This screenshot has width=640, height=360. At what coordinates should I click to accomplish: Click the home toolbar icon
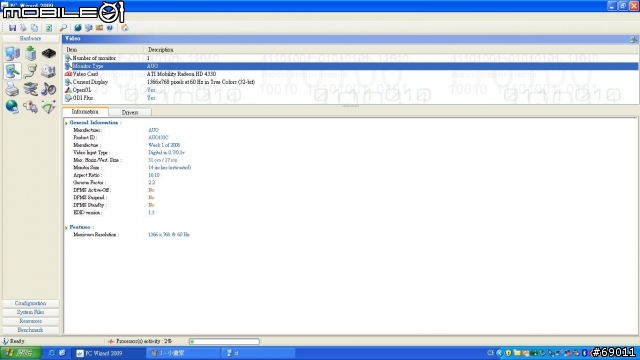[124, 28]
